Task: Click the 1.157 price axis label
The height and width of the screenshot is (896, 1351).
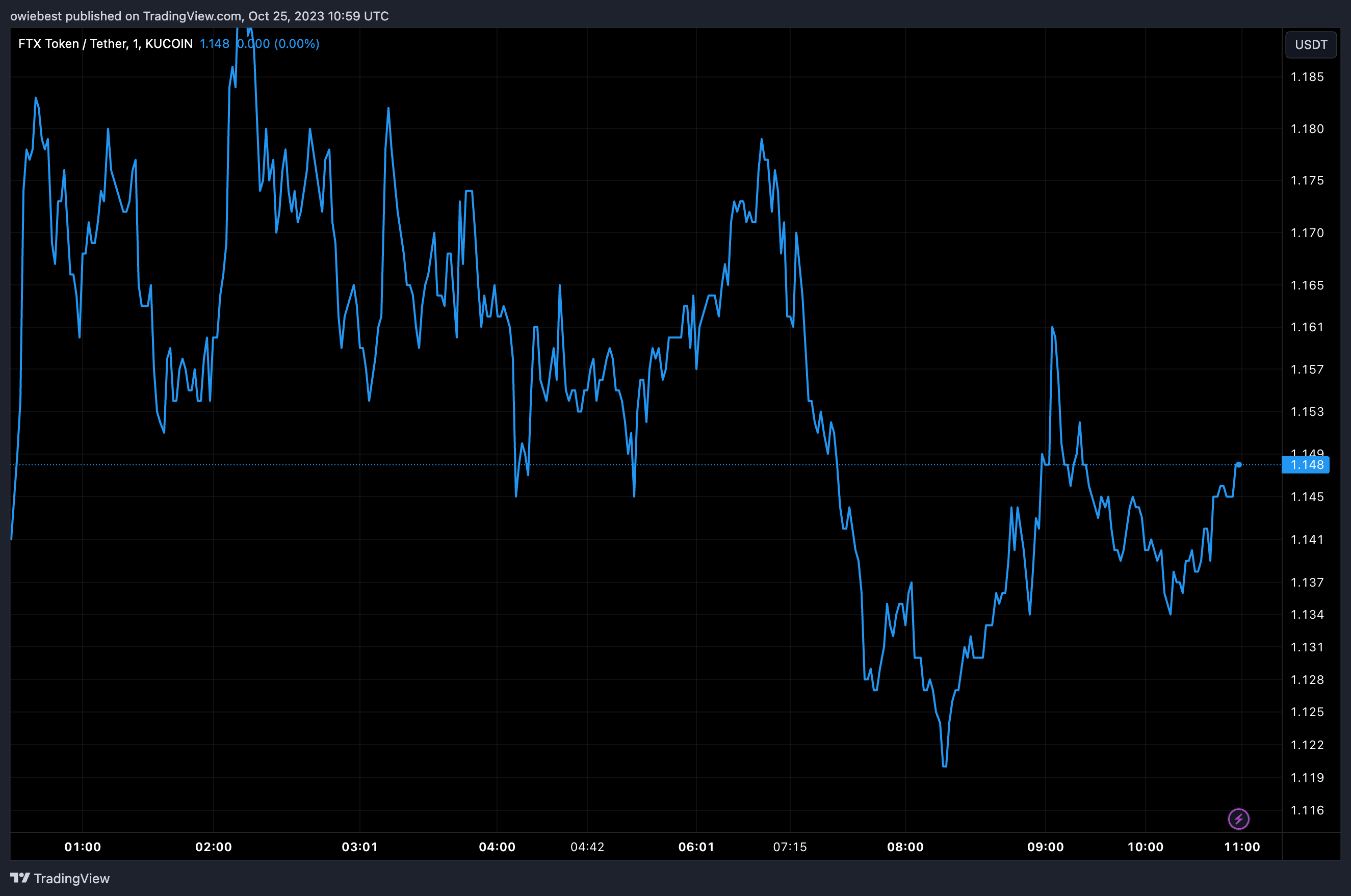Action: 1308,370
